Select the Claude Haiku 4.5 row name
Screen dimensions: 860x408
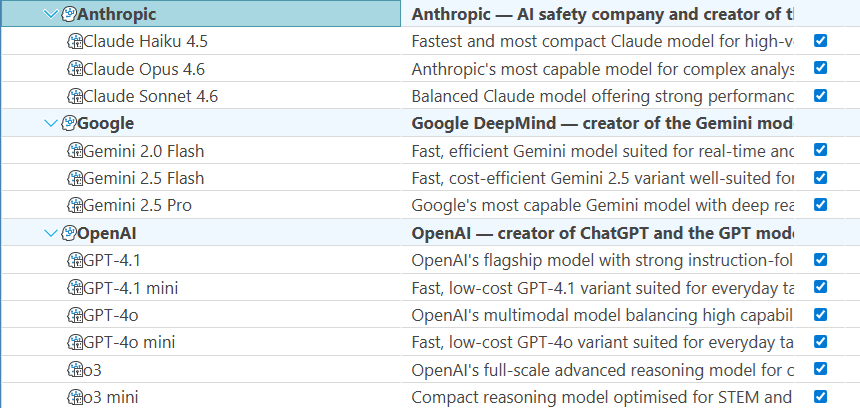[x=145, y=41]
